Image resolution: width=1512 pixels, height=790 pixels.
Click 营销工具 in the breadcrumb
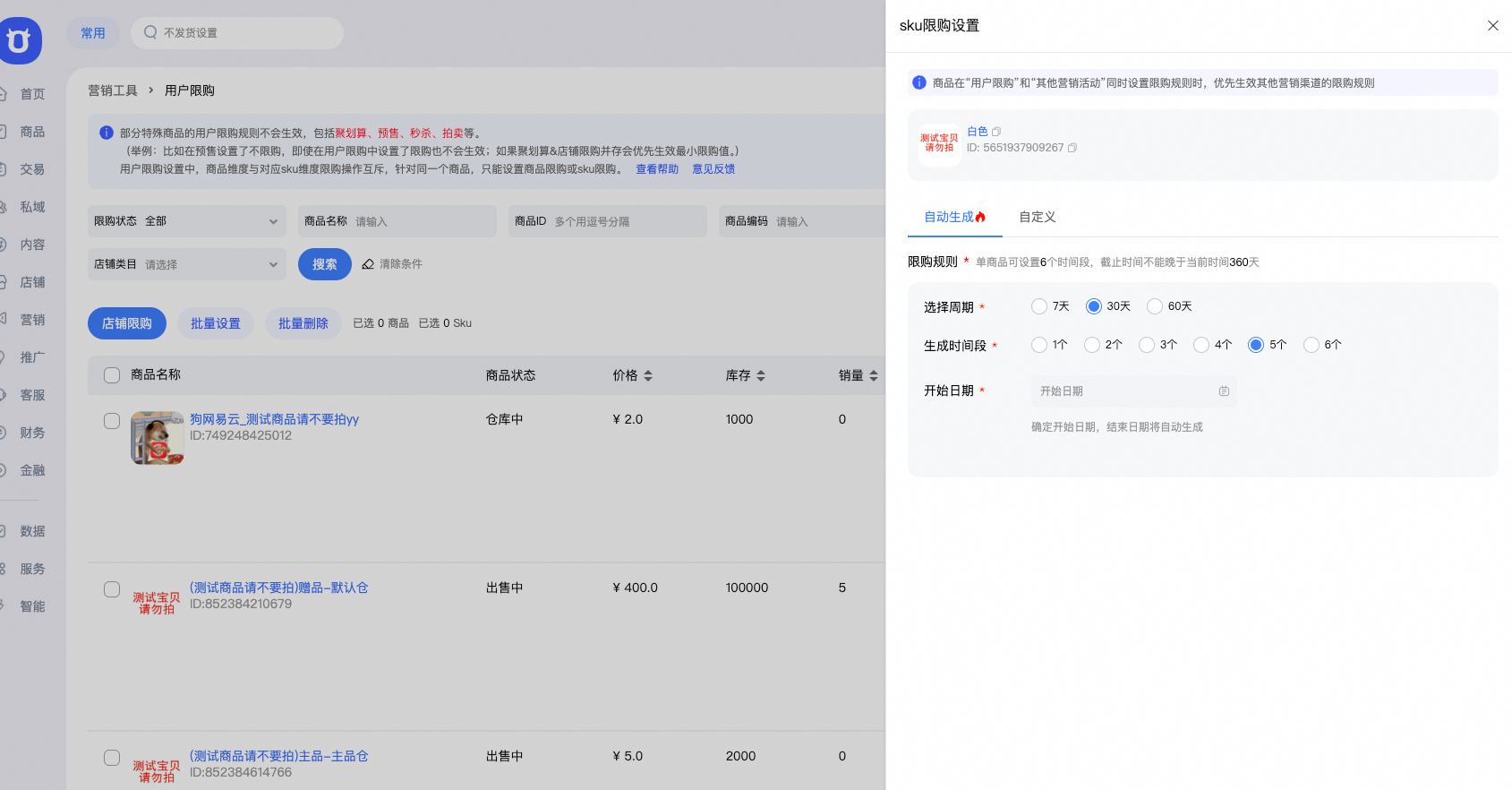[113, 90]
